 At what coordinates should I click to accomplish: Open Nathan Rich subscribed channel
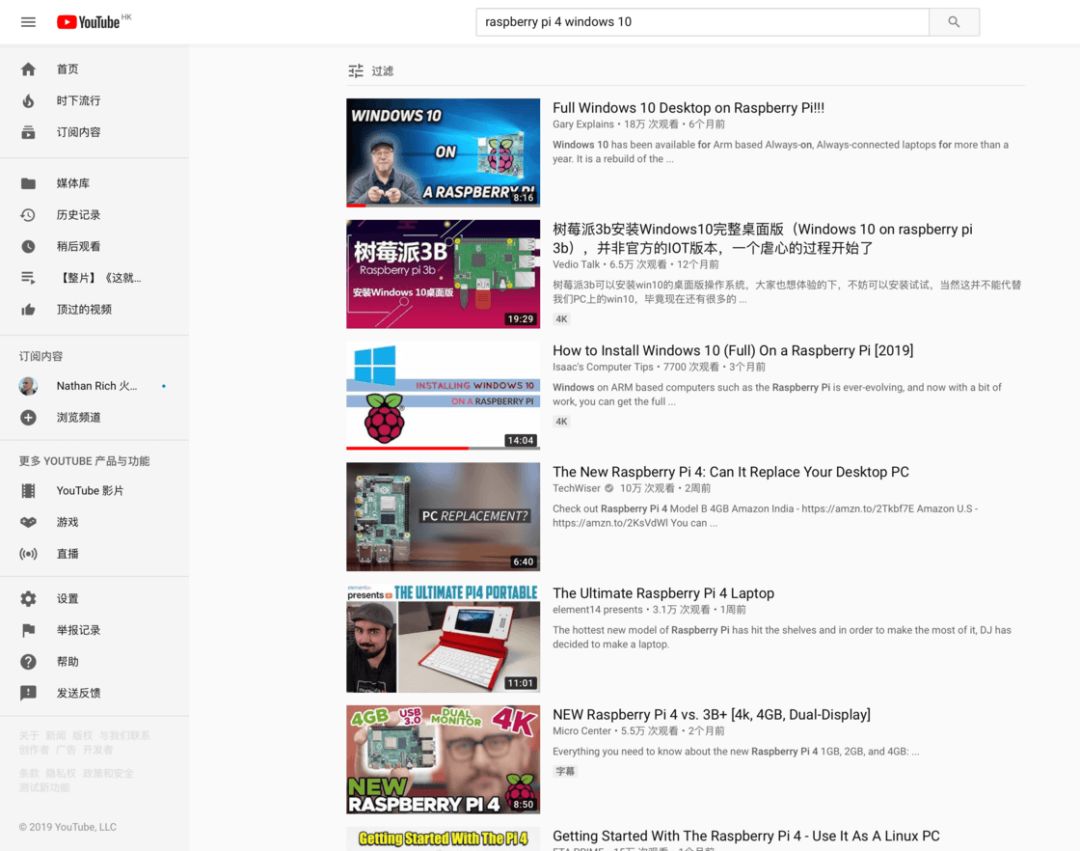(x=94, y=386)
